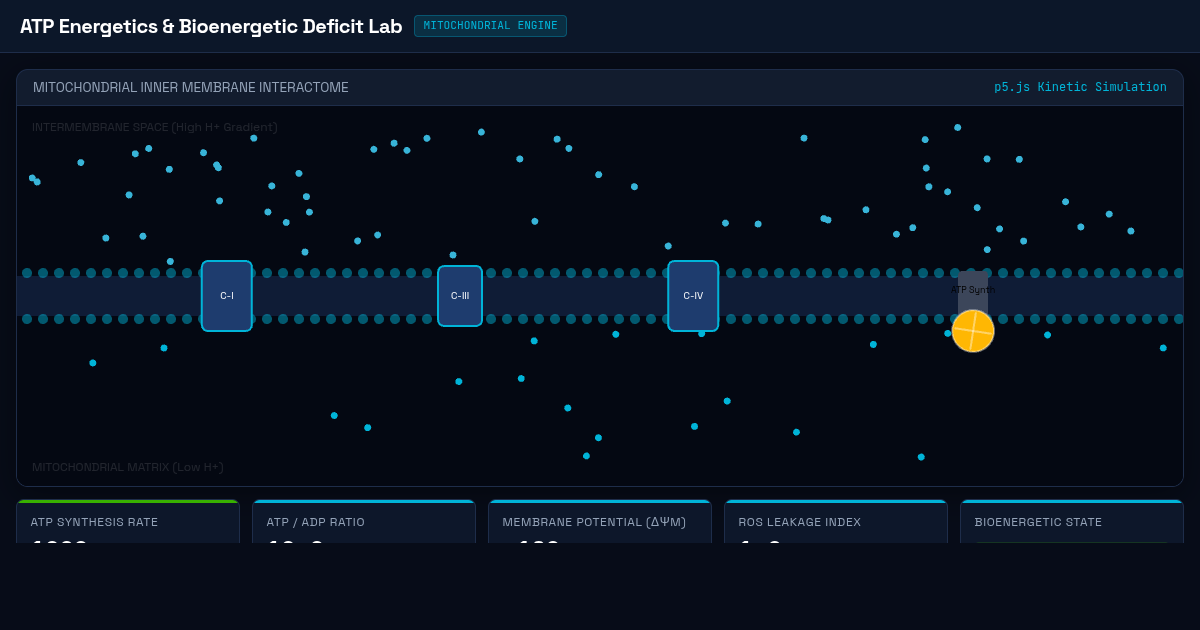Click the ATP Energetics lab title
This screenshot has height=630, width=1200.
[x=211, y=26]
